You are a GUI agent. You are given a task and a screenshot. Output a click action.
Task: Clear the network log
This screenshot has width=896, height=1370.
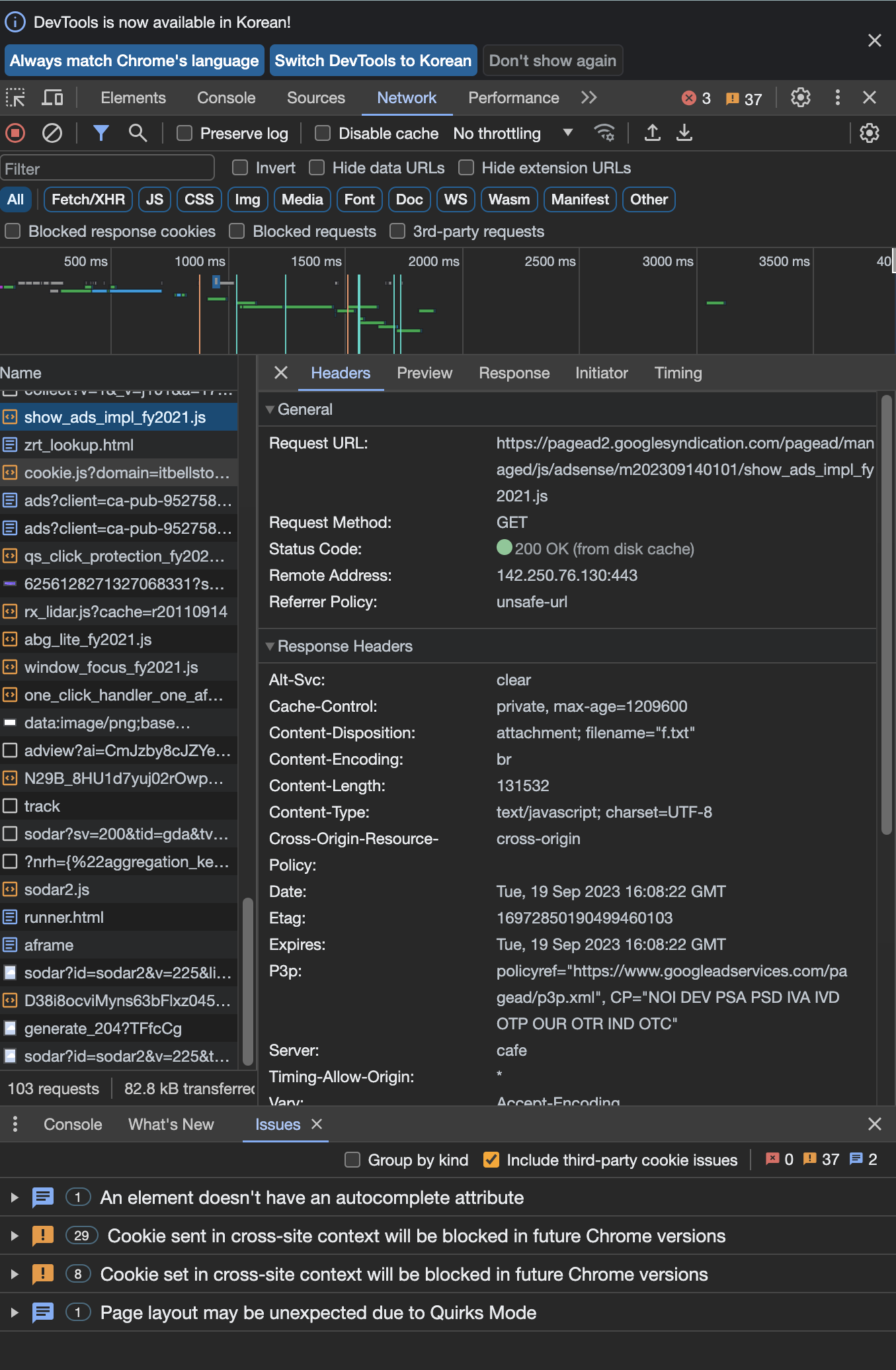coord(52,133)
